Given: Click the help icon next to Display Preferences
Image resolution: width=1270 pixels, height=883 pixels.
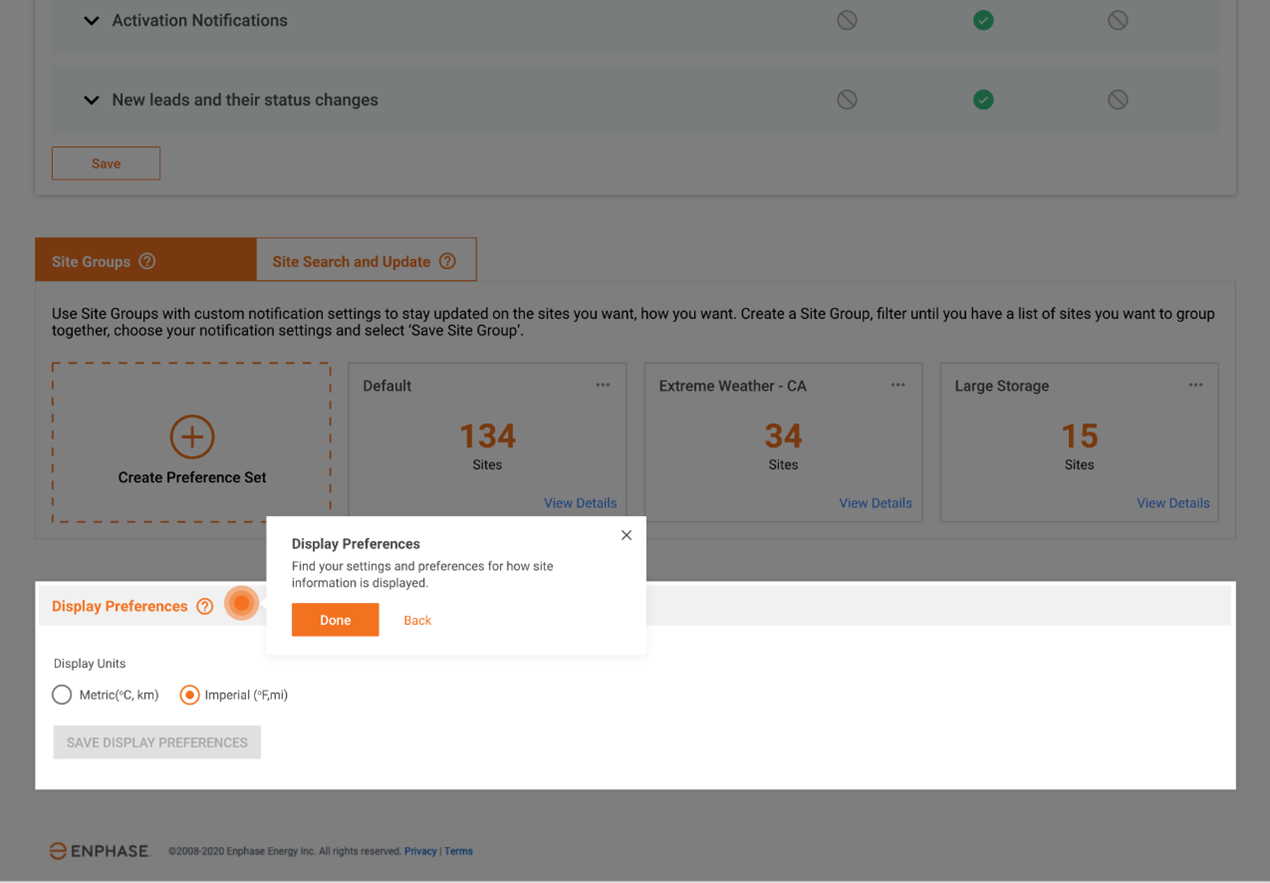Looking at the screenshot, I should coord(205,606).
